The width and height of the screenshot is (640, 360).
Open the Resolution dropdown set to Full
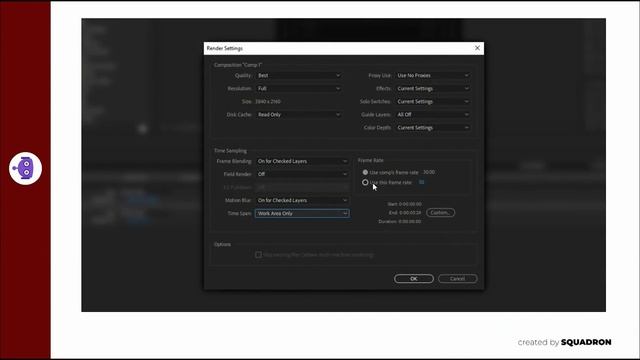(299, 89)
